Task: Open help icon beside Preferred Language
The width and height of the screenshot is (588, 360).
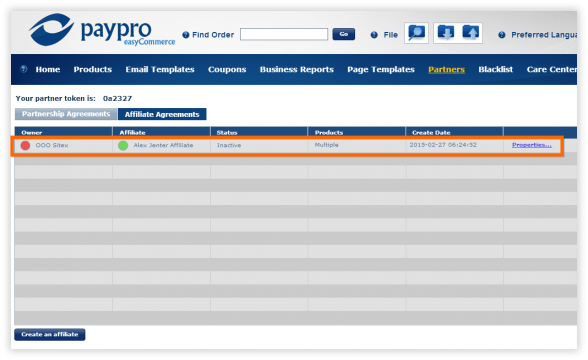Action: (x=502, y=35)
